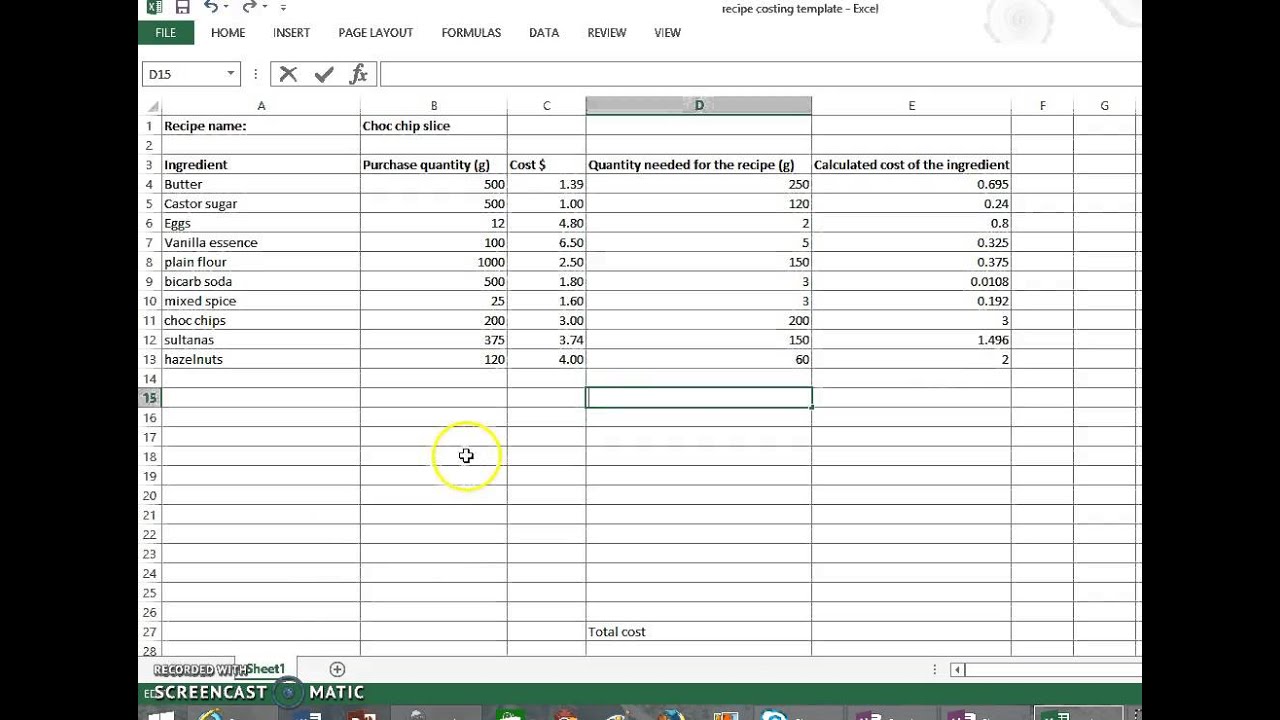Click the 'plain flour' cell

coord(261,262)
